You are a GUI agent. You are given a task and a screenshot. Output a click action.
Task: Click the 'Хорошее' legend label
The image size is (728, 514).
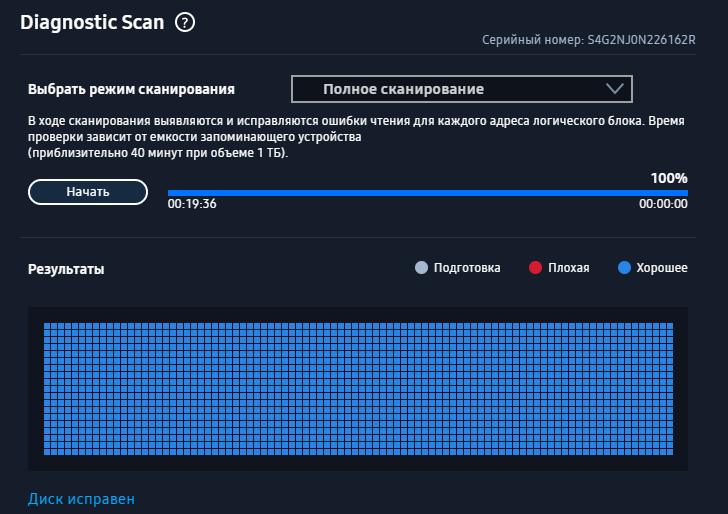click(662, 268)
